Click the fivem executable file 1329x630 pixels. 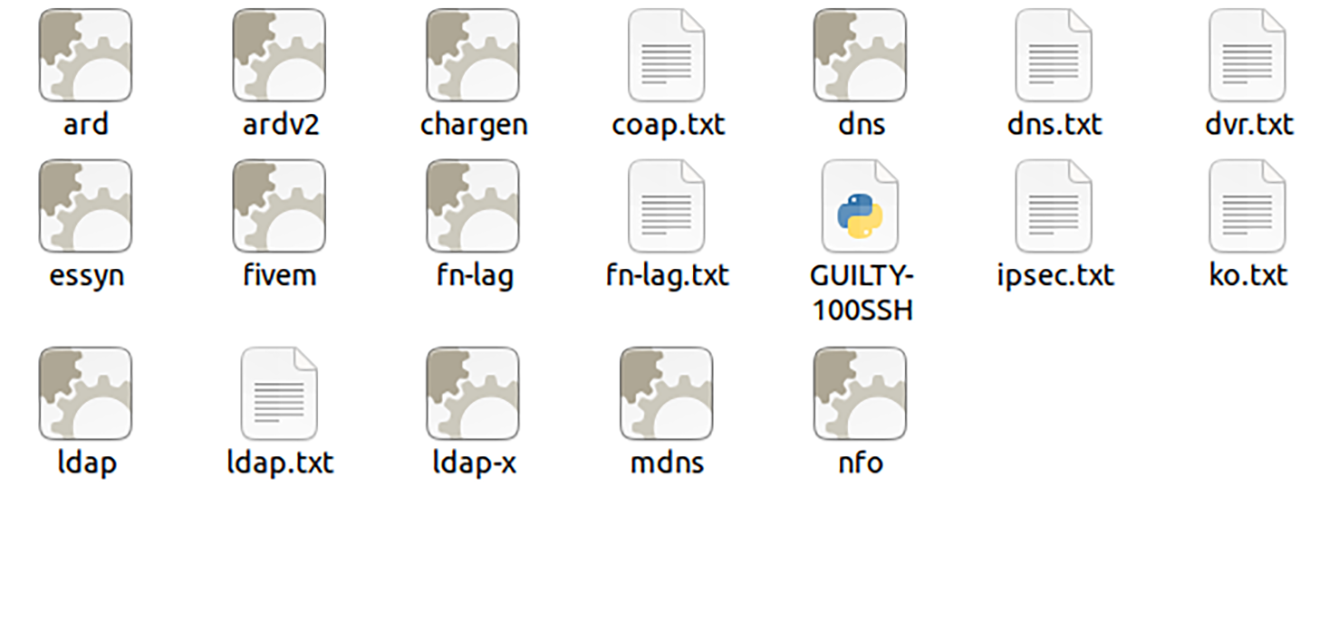click(279, 206)
